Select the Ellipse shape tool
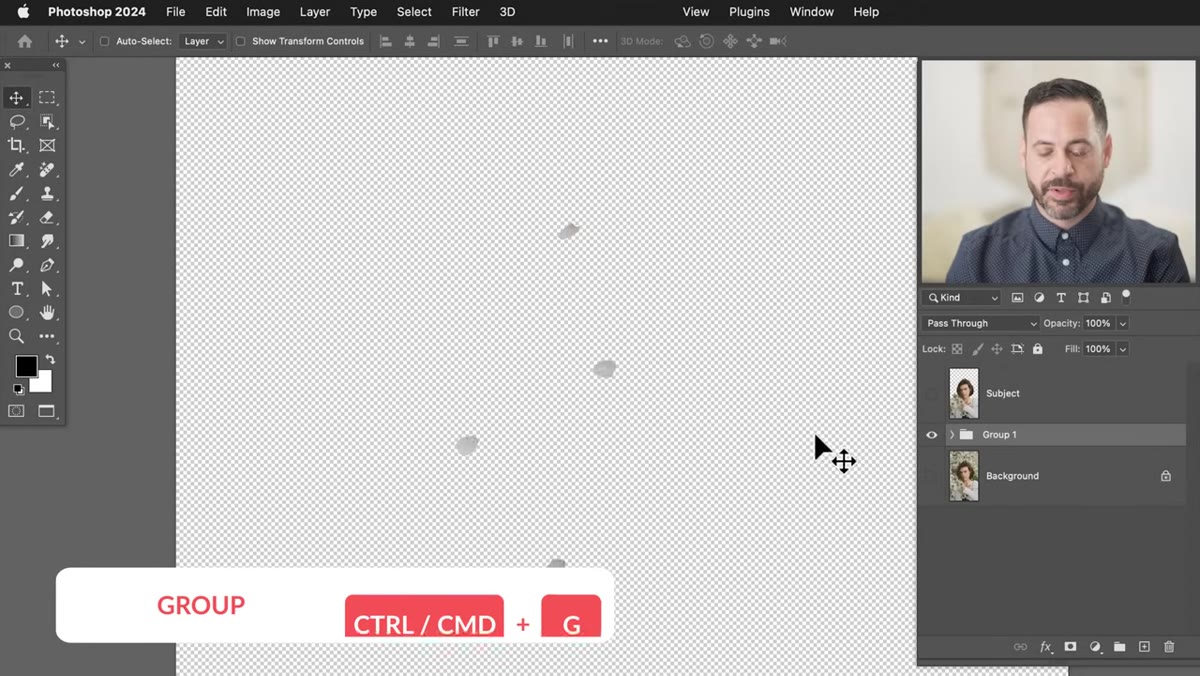Image resolution: width=1200 pixels, height=676 pixels. (16, 312)
